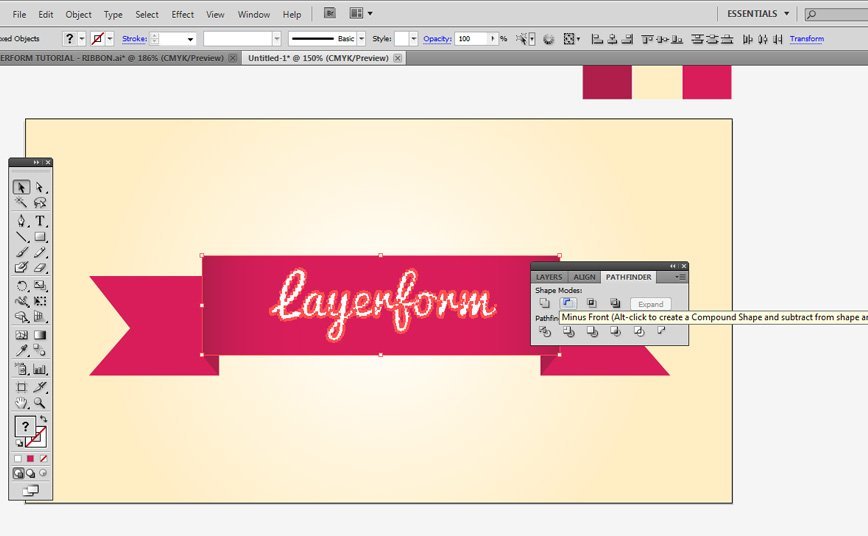
Task: Select the Rotate tool
Action: [22, 286]
